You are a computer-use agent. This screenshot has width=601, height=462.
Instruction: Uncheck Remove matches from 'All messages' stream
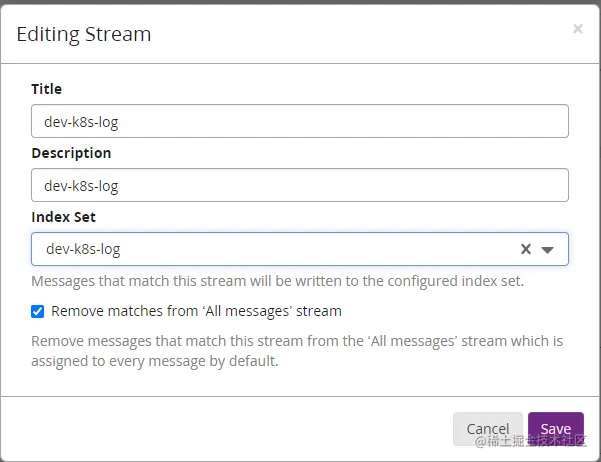tap(38, 311)
